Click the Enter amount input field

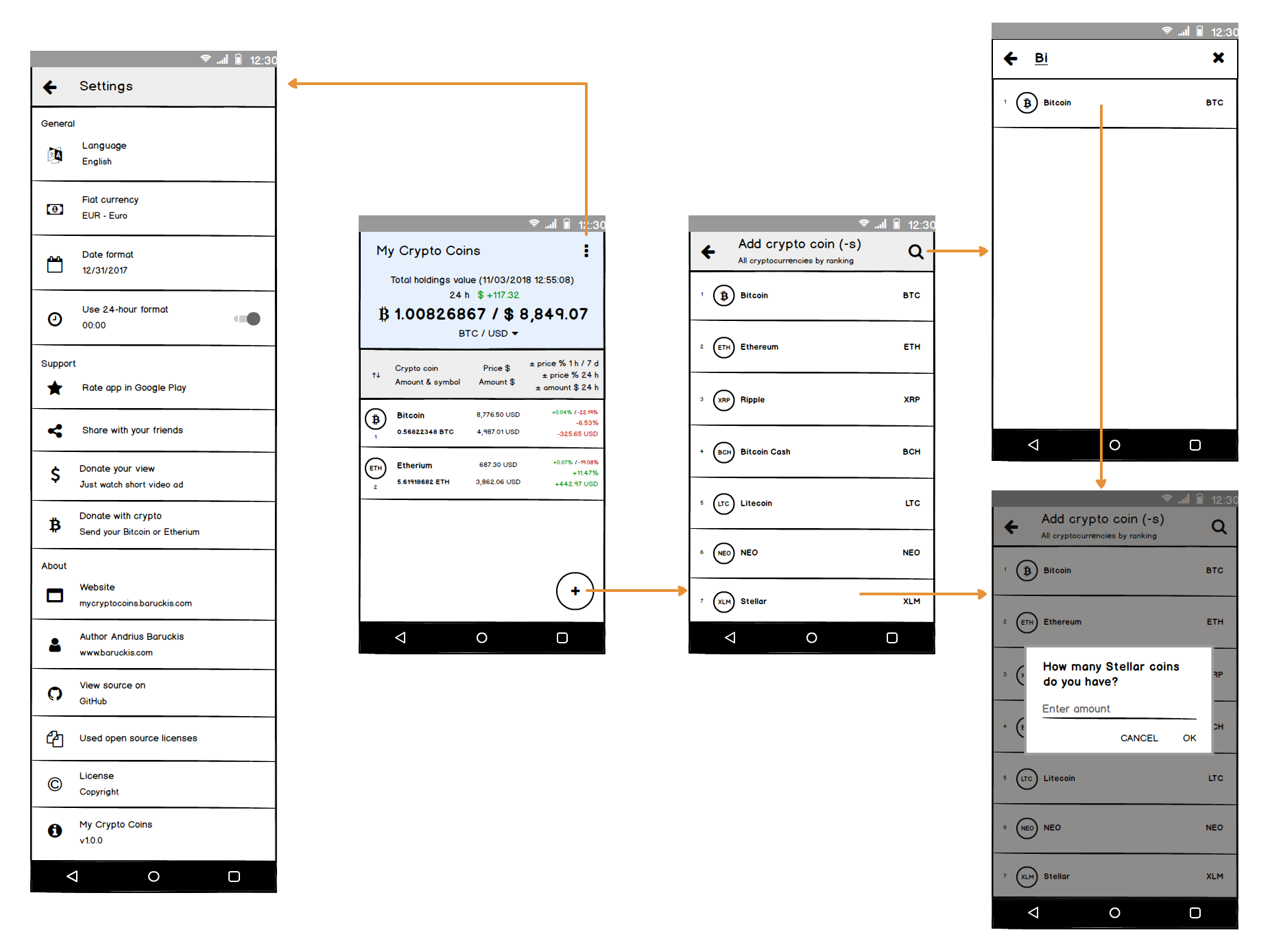pos(1118,709)
